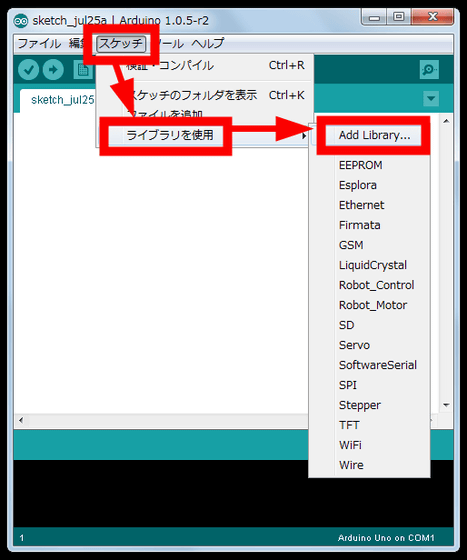Viewport: 467px width, 560px height.
Task: Click the horizontal scroll-left arrow
Action: point(21,420)
